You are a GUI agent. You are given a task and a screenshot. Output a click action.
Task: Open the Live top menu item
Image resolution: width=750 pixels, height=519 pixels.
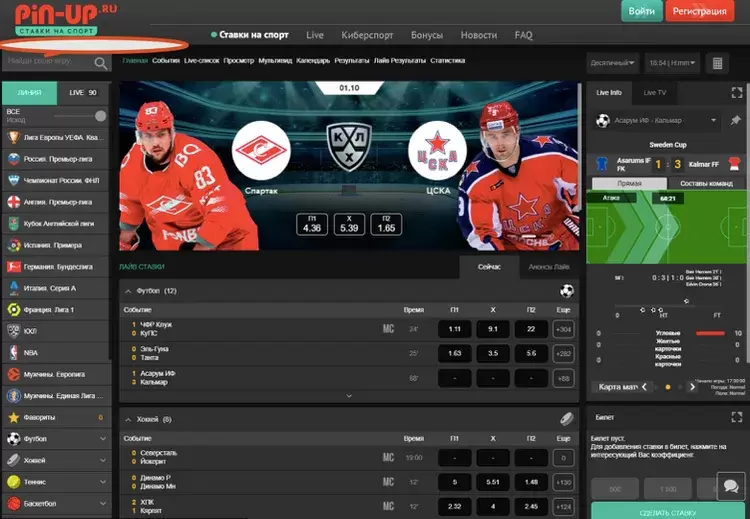315,35
